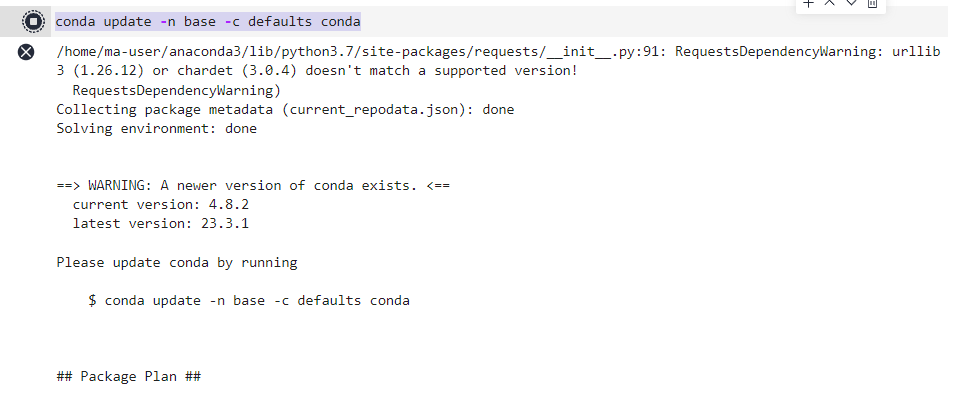Click the blank area right of the cell command
The image size is (955, 403).
(x=600, y=21)
